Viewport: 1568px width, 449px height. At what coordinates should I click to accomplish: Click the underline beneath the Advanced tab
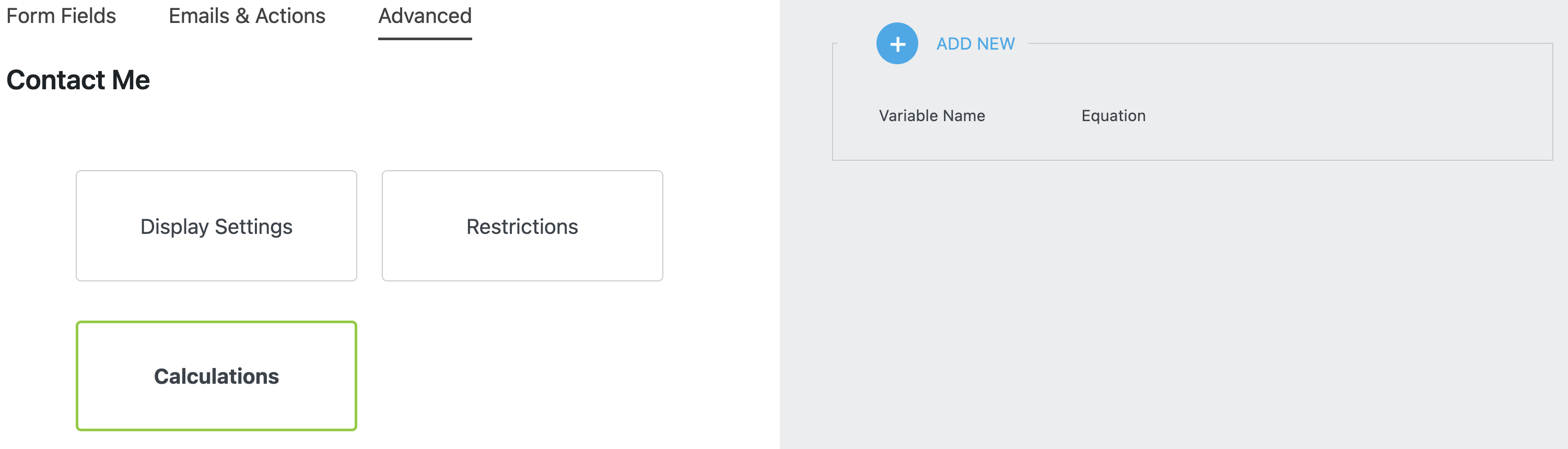(x=425, y=39)
